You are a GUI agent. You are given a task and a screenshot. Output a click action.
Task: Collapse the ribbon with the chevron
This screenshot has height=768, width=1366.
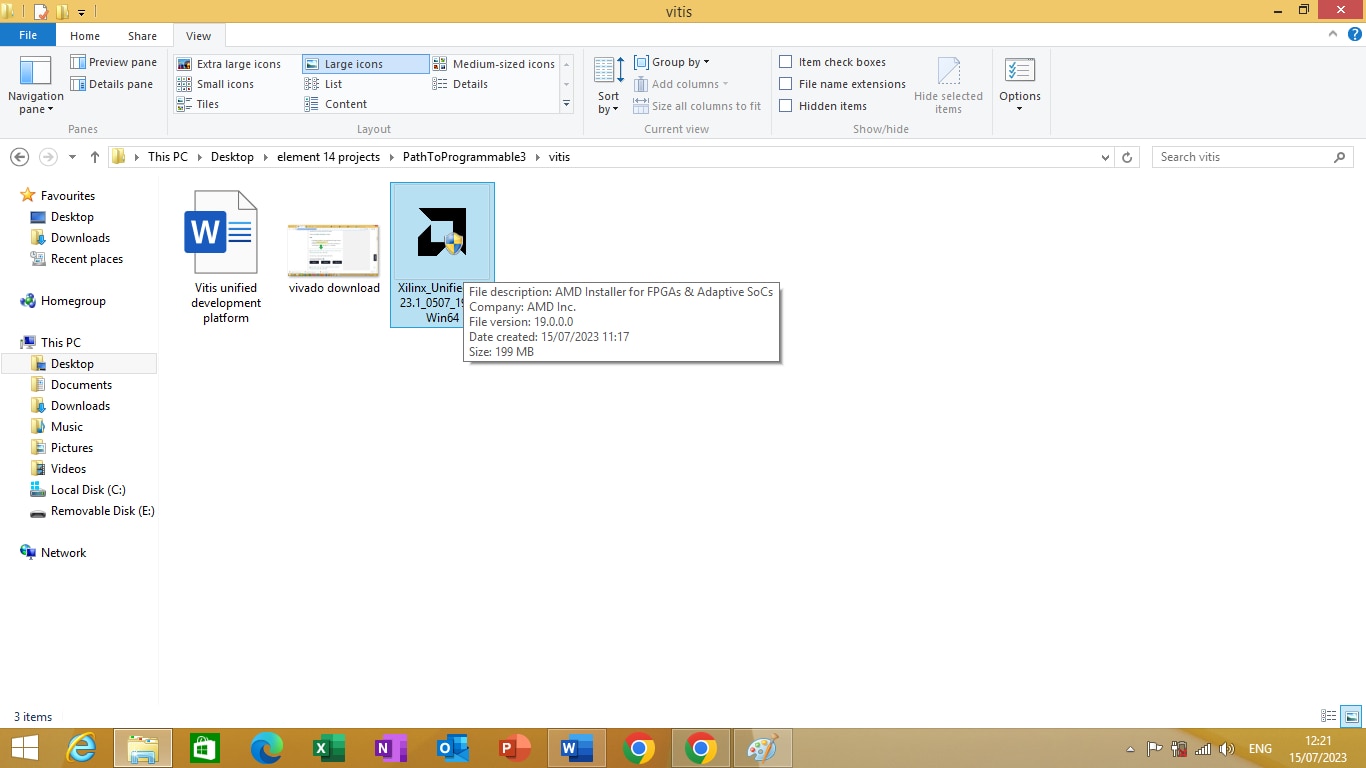[1332, 34]
